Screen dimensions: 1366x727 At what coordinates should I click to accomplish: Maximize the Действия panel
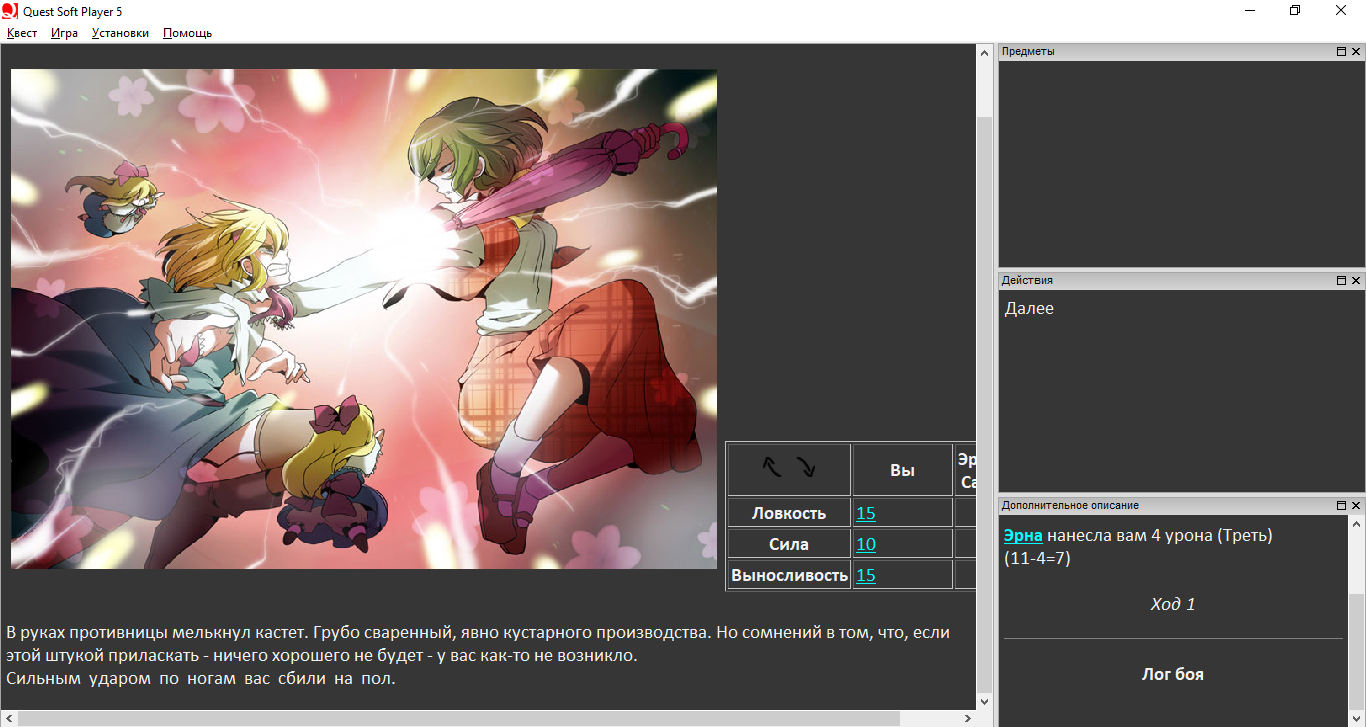[1341, 281]
